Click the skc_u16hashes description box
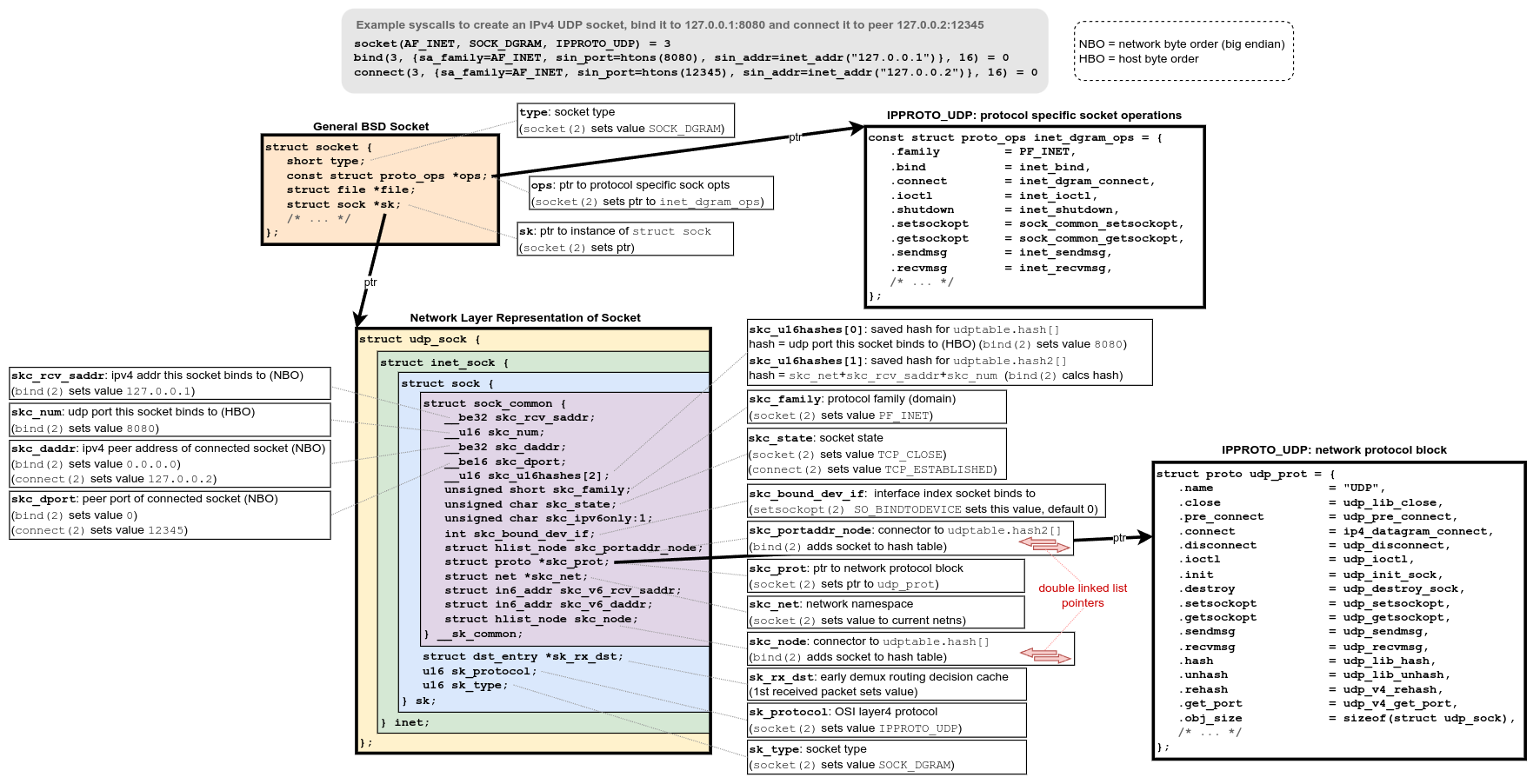The width and height of the screenshot is (1540, 784). click(x=949, y=352)
